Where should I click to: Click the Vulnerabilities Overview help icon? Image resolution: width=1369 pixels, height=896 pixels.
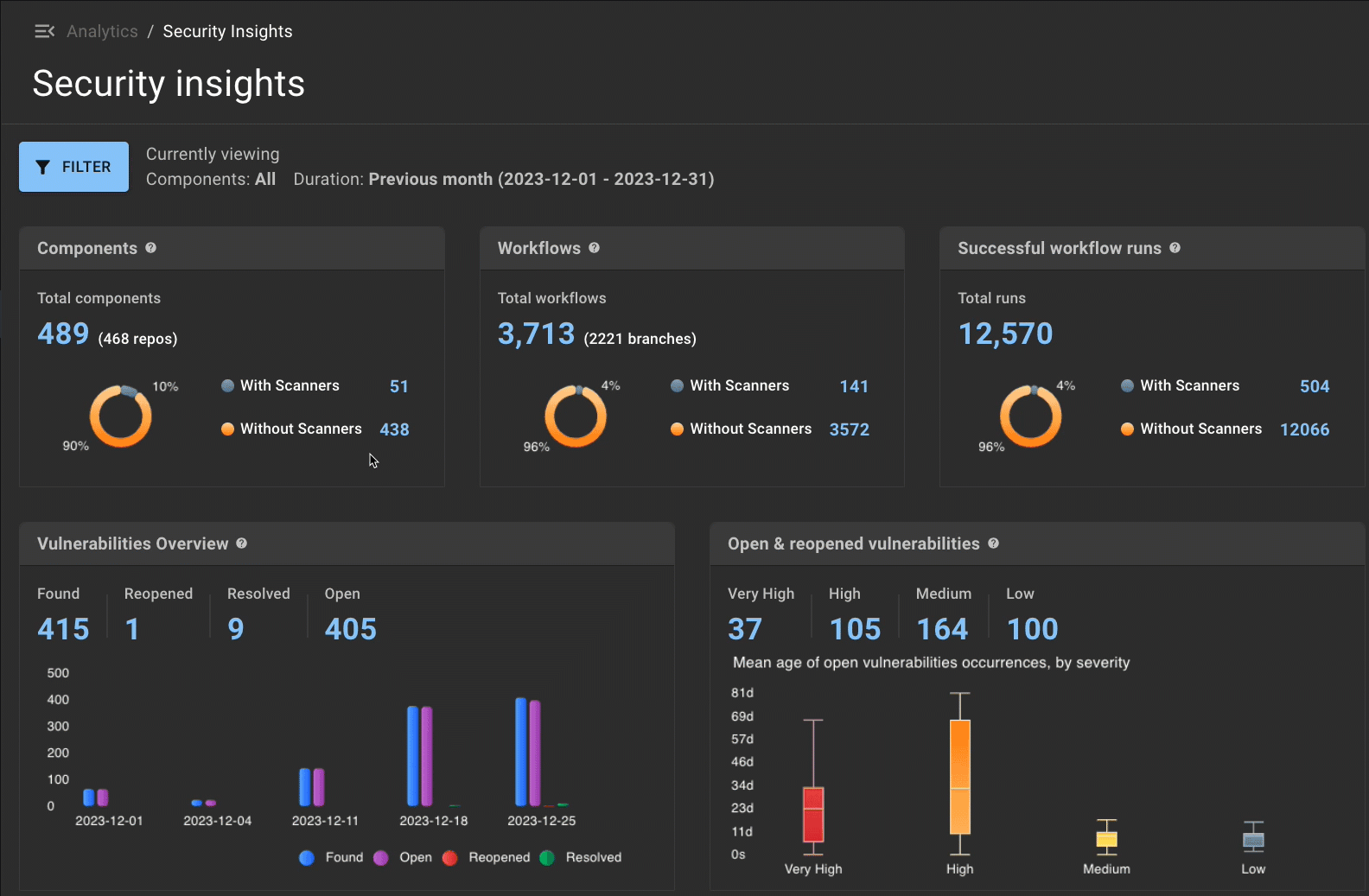[x=242, y=543]
